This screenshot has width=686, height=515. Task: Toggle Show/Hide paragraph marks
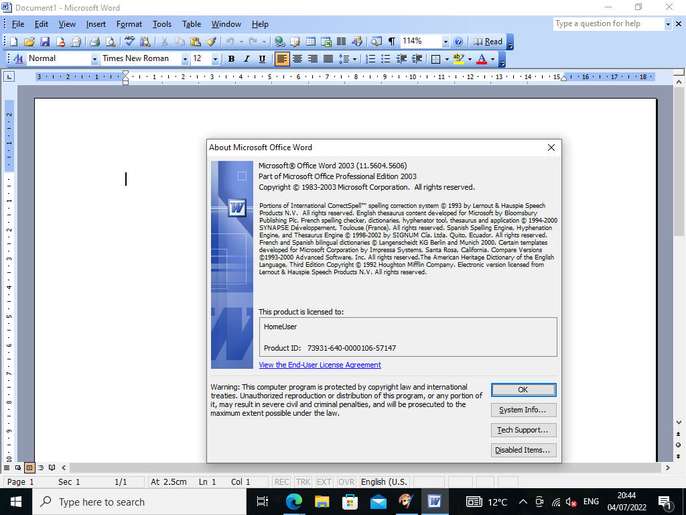392,42
